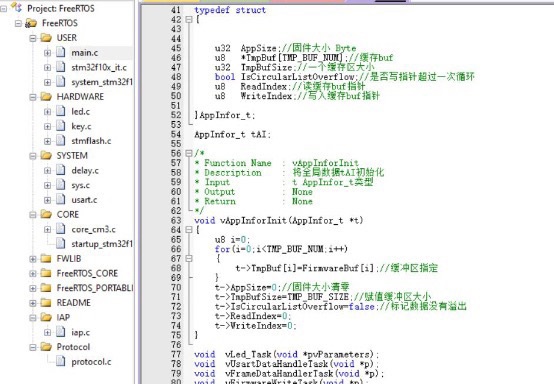Click the USER folder icon

pos(46,37)
